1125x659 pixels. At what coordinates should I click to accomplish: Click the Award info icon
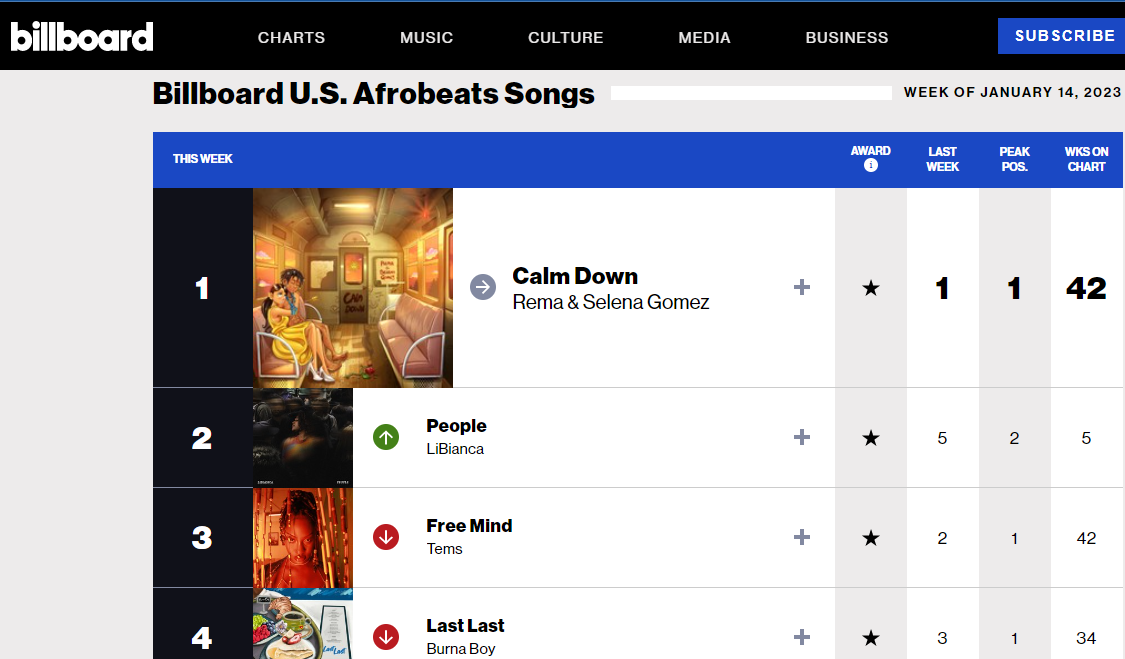871,165
